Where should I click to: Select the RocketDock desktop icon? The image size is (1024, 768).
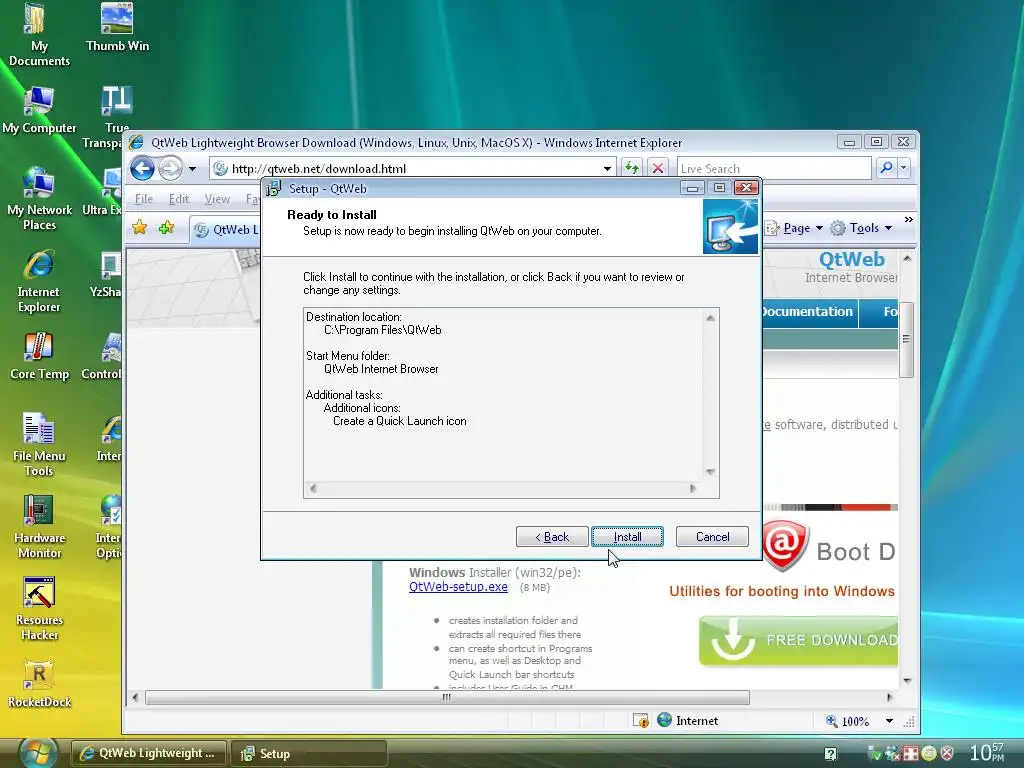(39, 684)
